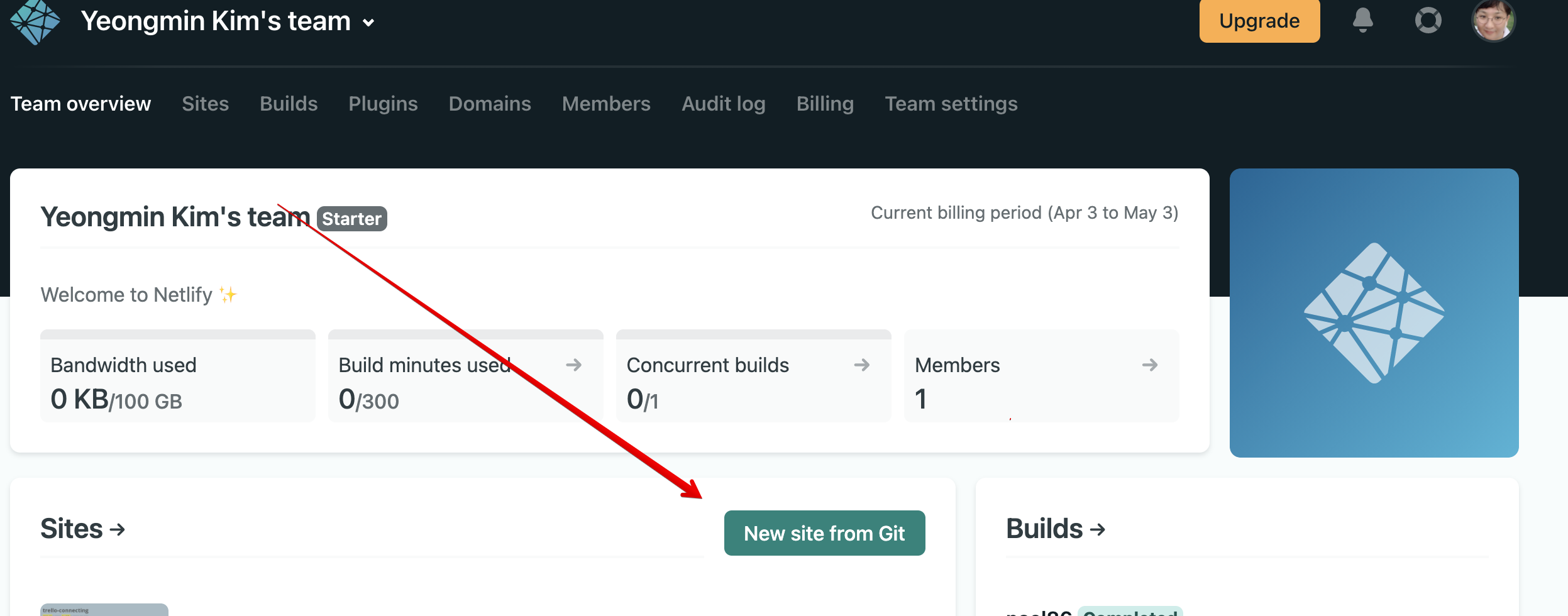Click the Netlify logo in header

click(35, 22)
